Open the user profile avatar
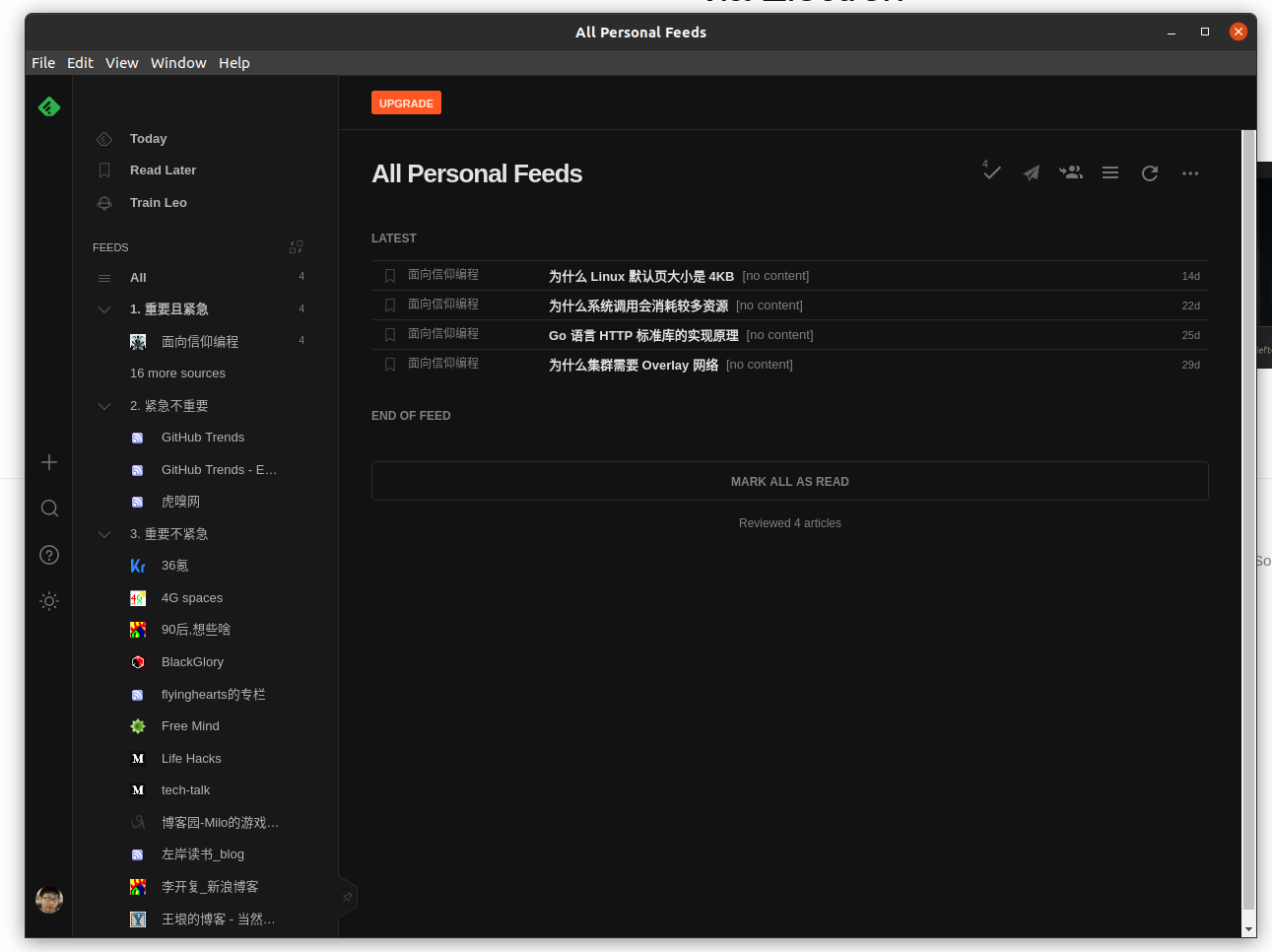This screenshot has width=1272, height=952. pyautogui.click(x=49, y=899)
